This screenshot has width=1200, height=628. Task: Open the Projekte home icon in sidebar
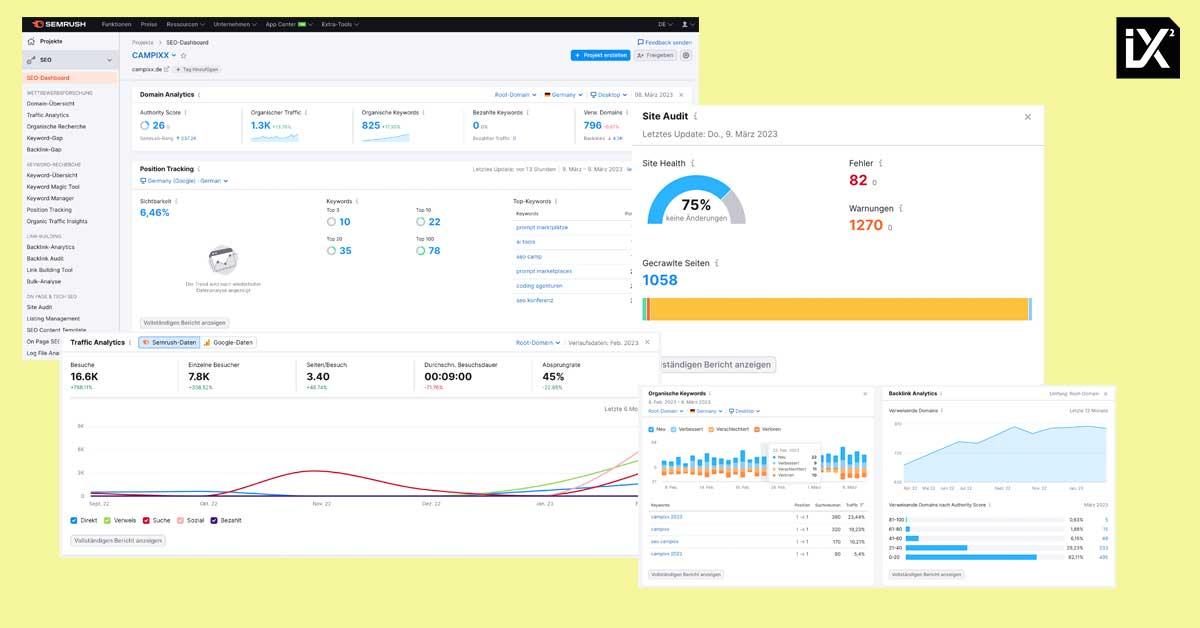pos(31,42)
